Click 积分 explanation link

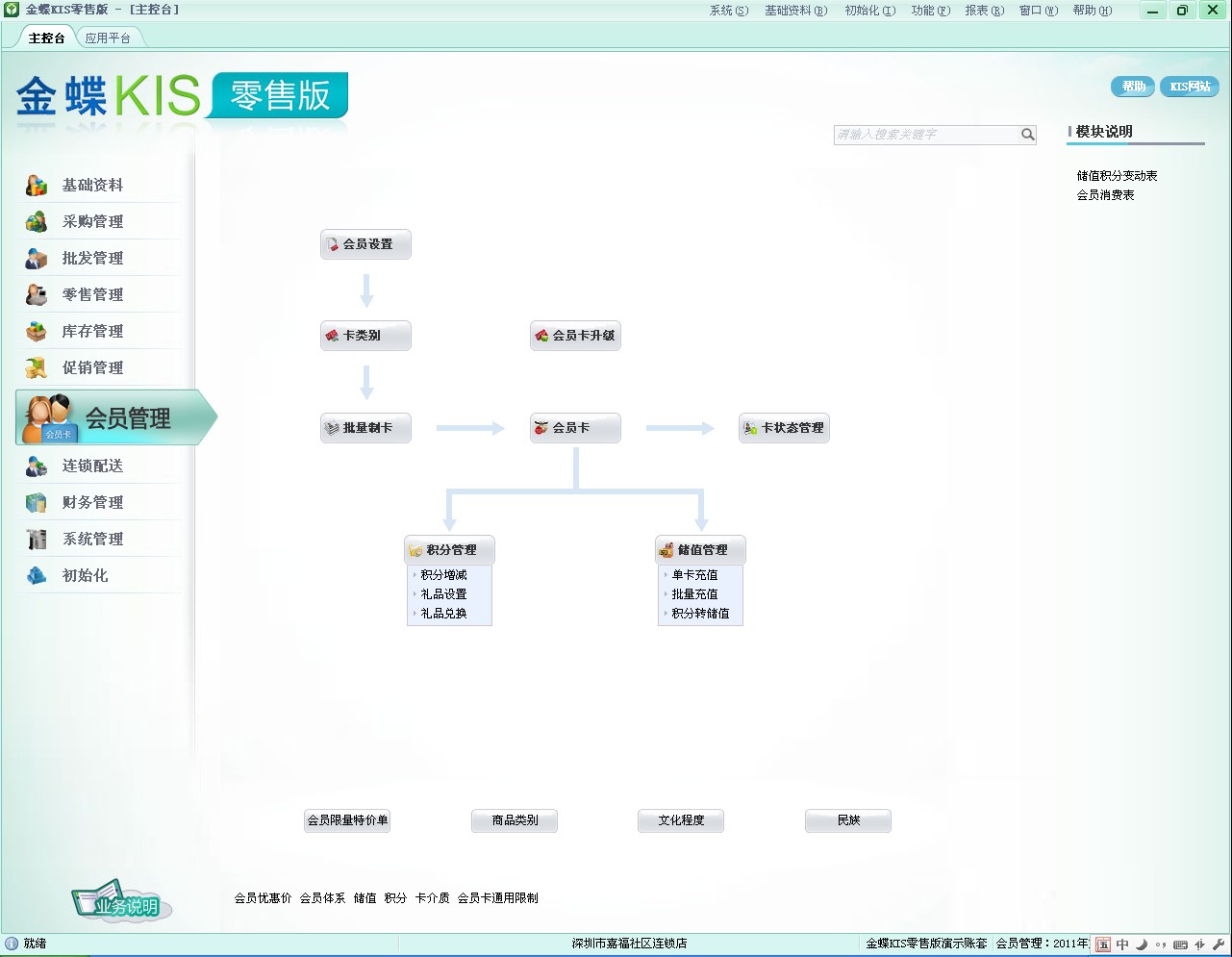point(395,898)
